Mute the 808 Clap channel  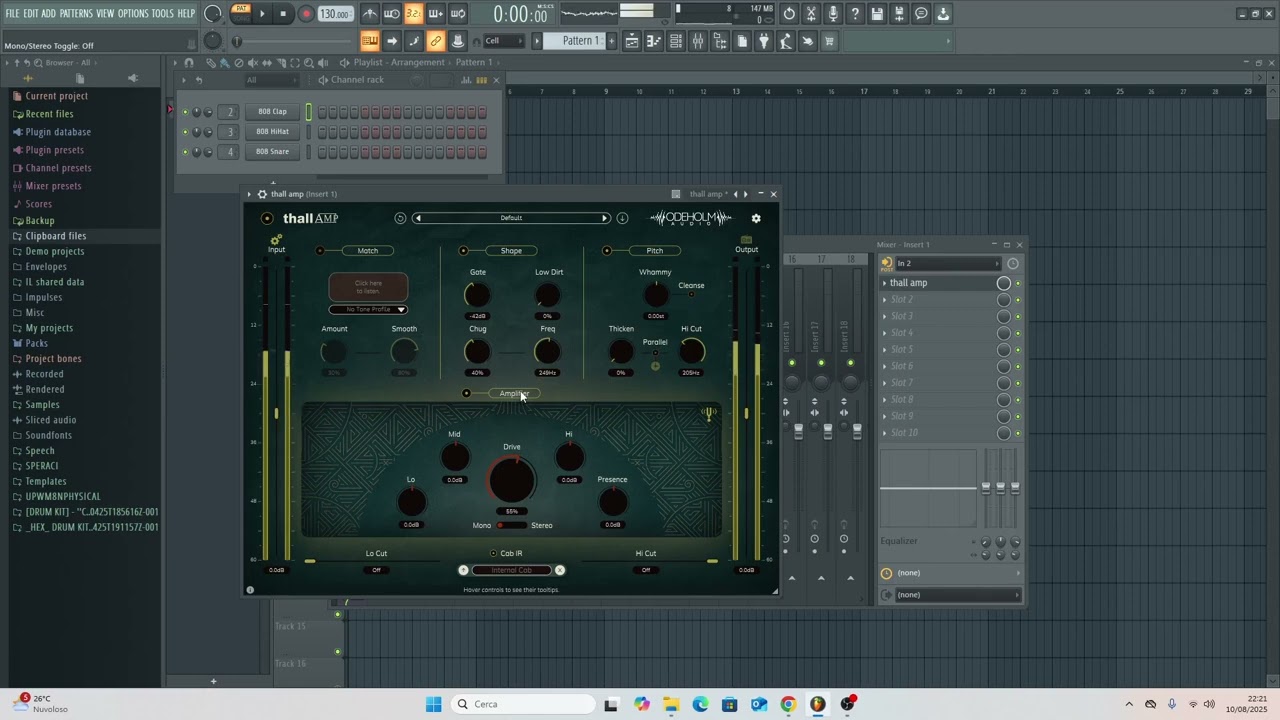185,112
